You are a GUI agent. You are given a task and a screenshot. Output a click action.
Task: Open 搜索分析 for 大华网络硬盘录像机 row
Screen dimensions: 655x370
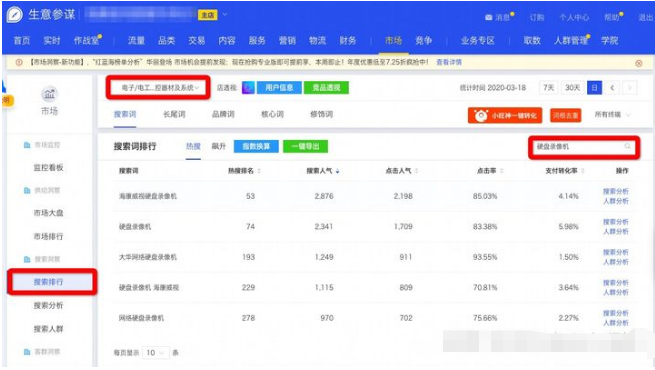tap(615, 252)
